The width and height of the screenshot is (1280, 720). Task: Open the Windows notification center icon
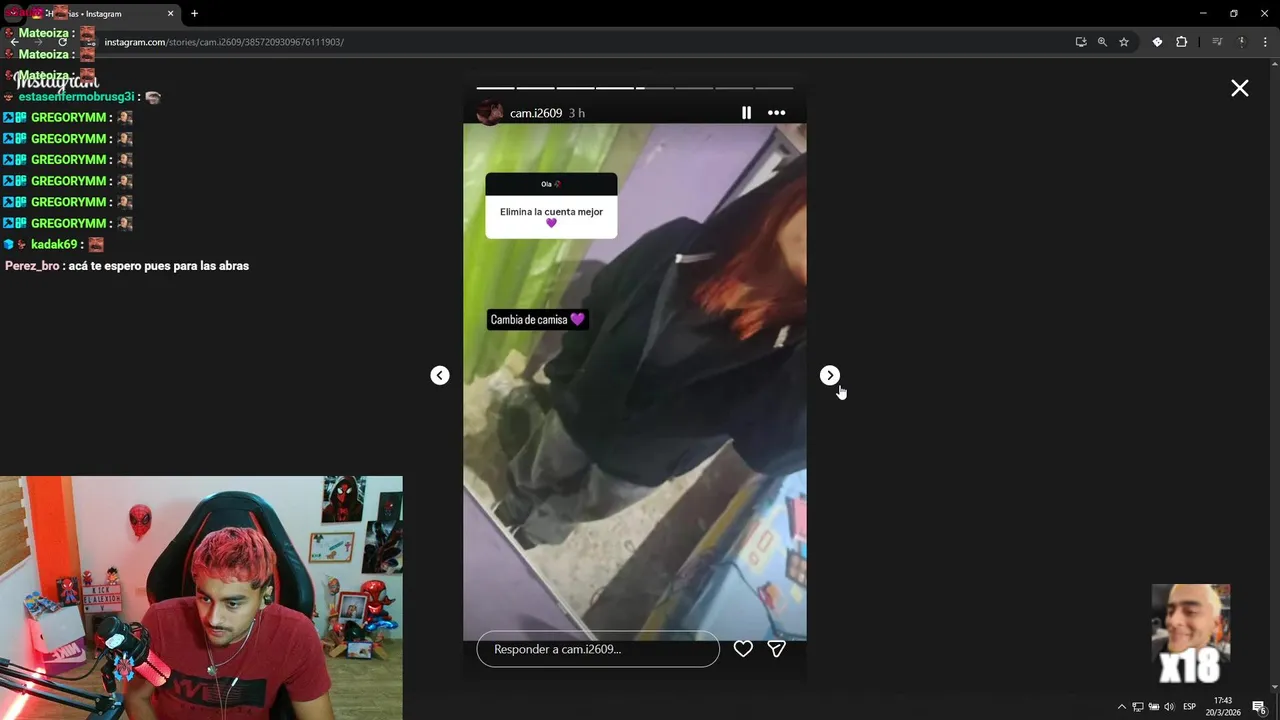click(1259, 707)
